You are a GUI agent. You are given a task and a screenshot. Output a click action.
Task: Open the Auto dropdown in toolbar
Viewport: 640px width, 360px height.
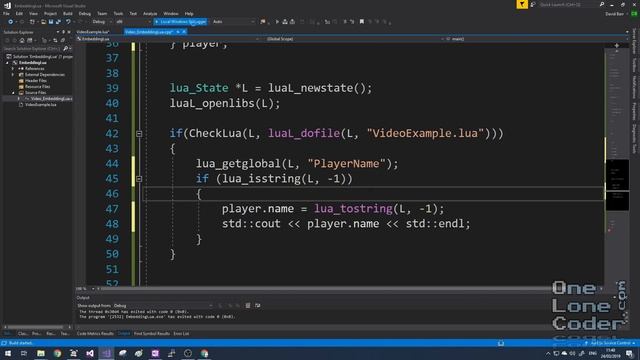tap(233, 22)
